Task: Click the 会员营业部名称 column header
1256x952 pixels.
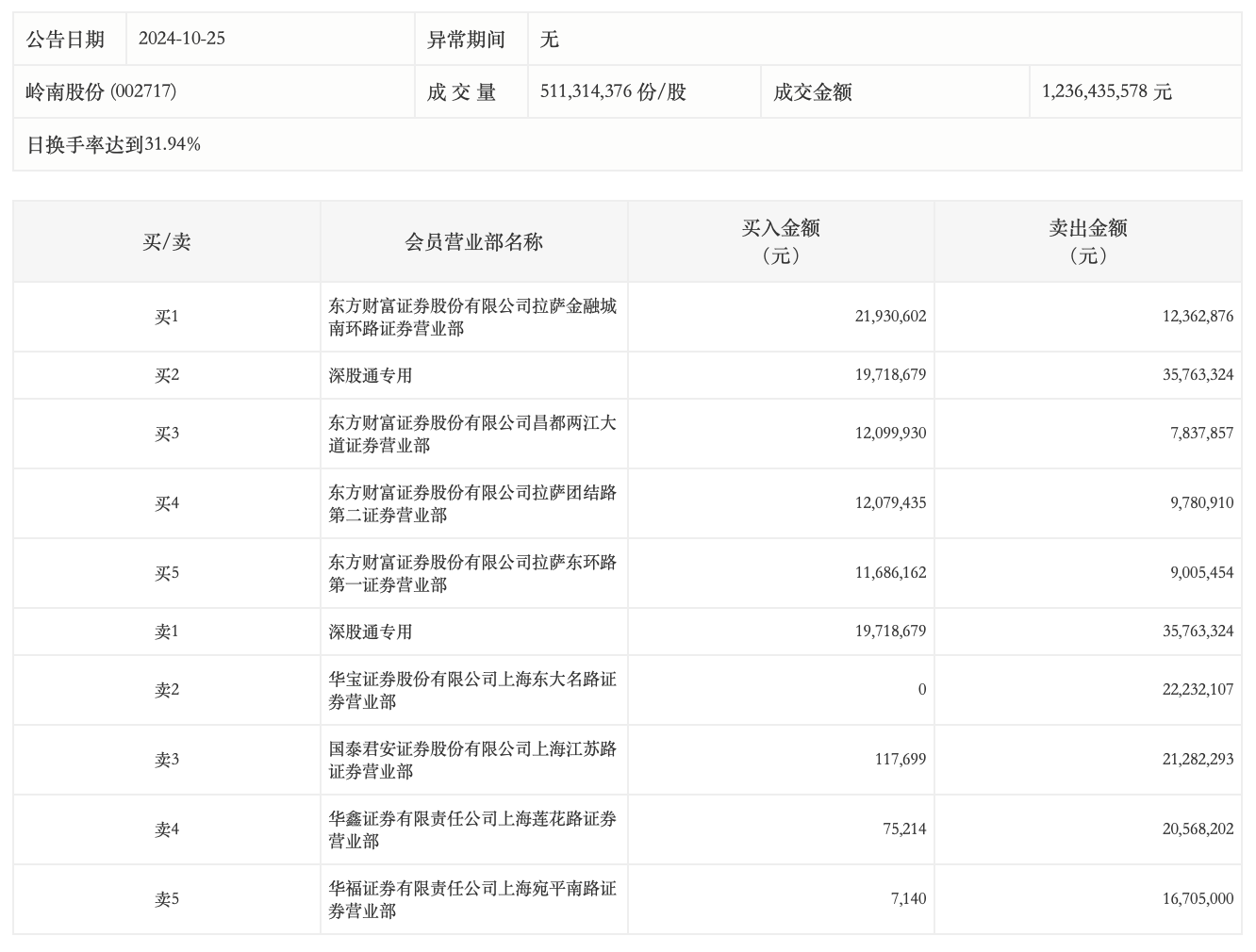Action: click(x=473, y=242)
